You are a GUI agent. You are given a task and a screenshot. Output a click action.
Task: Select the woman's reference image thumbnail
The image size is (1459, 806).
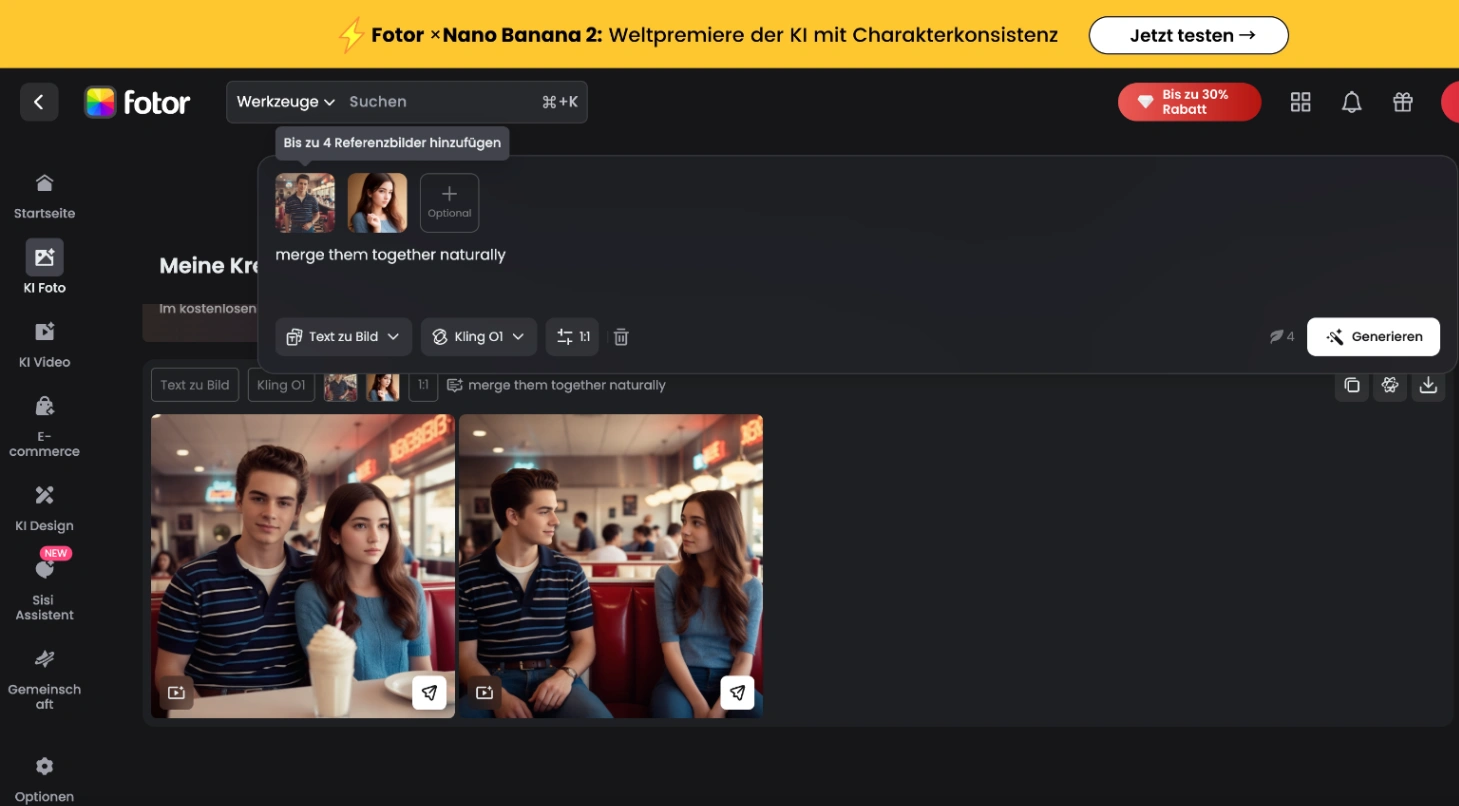(x=377, y=202)
